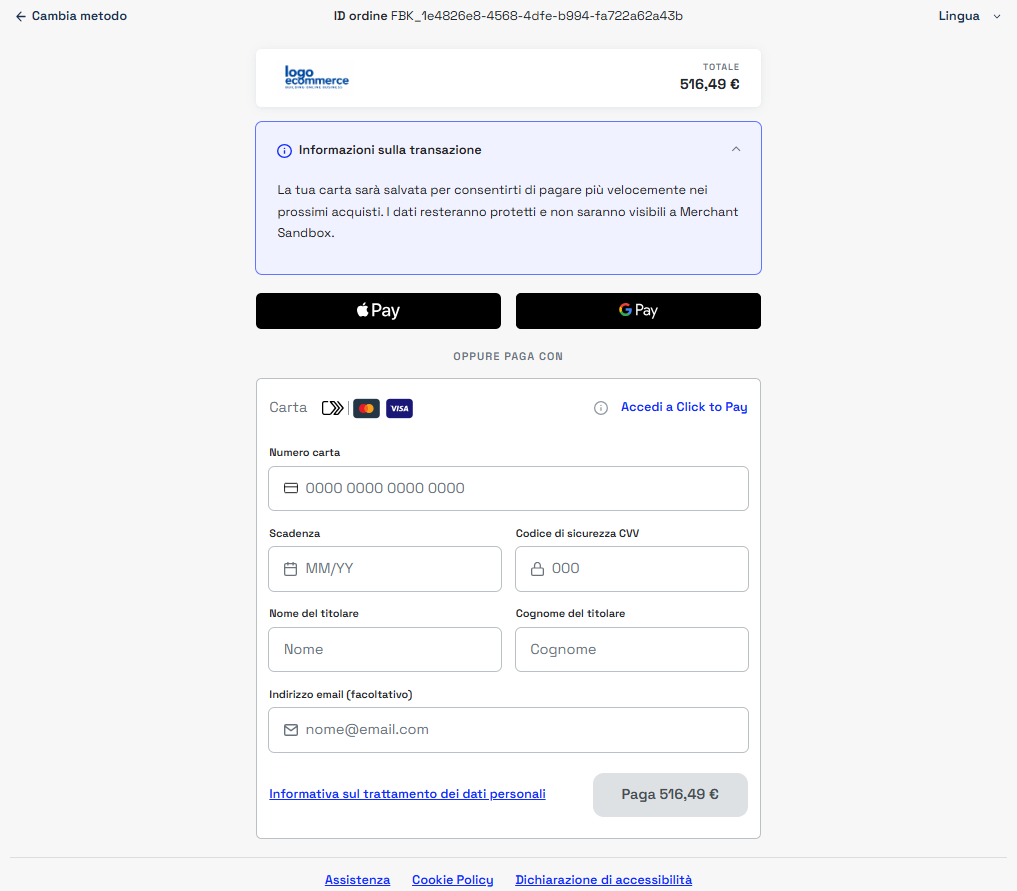Click the padlock icon in CVV field
The width and height of the screenshot is (1017, 891).
(537, 569)
